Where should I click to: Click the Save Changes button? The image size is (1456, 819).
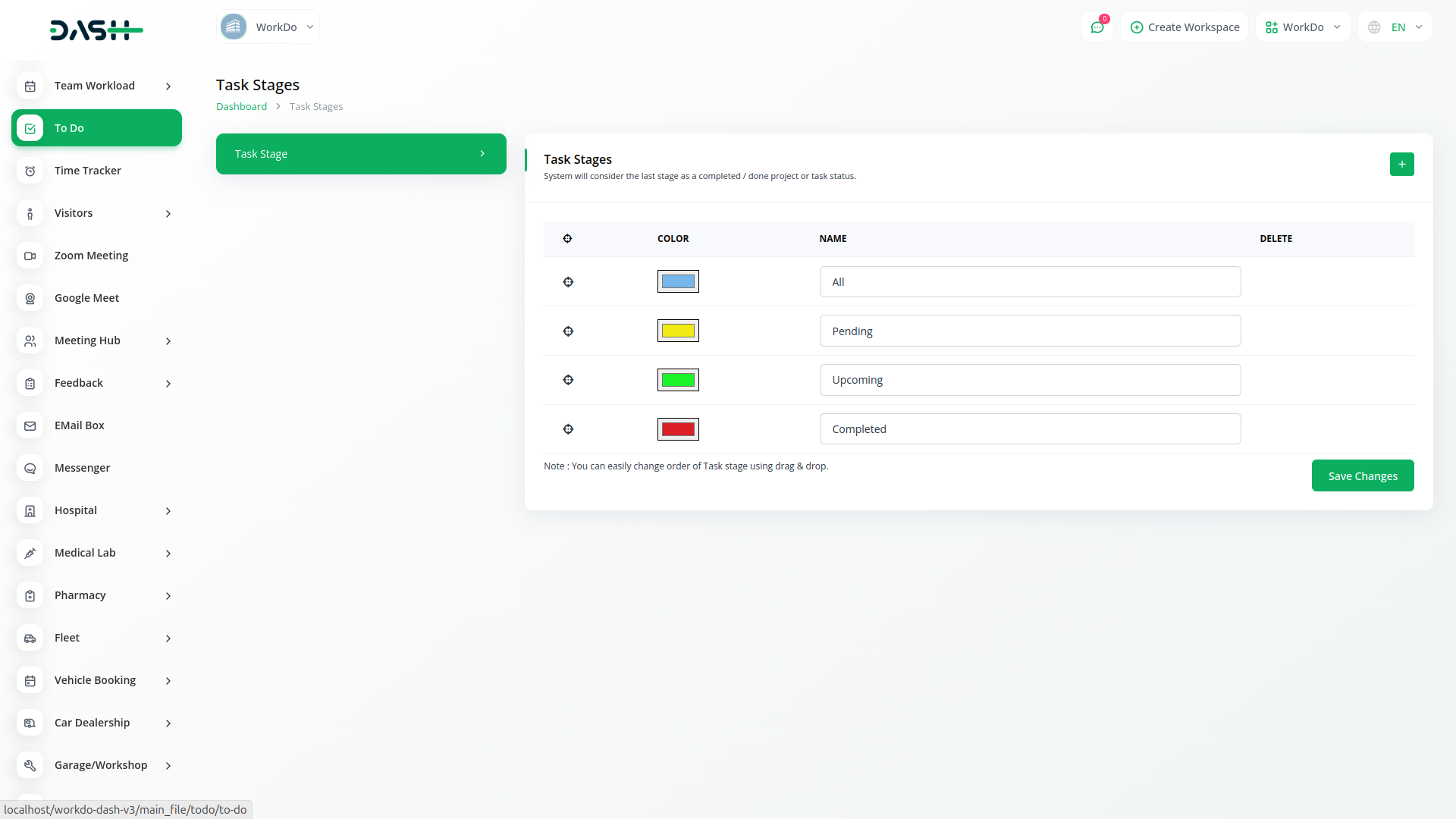[1362, 475]
